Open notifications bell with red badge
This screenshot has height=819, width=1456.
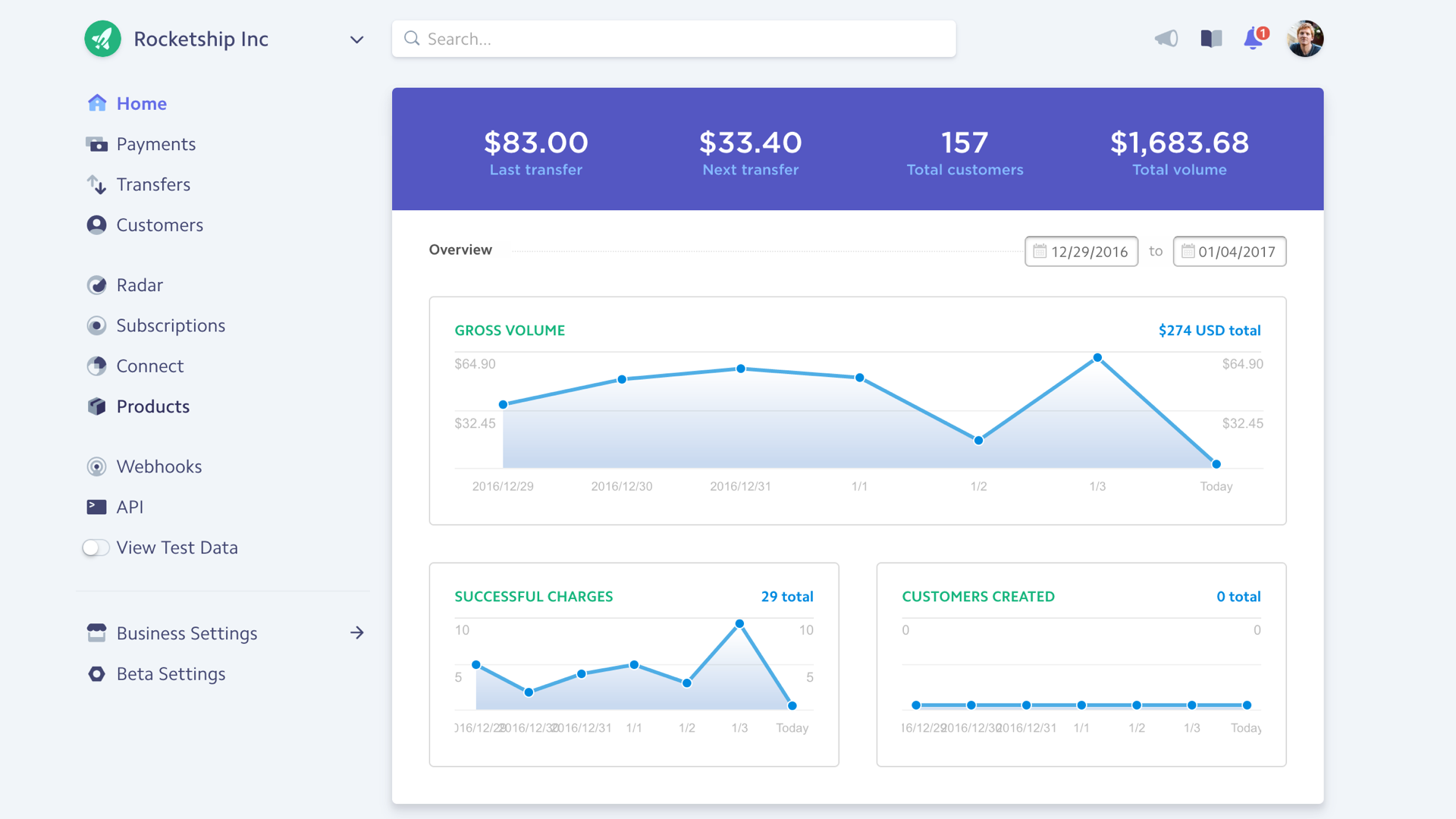click(1254, 39)
